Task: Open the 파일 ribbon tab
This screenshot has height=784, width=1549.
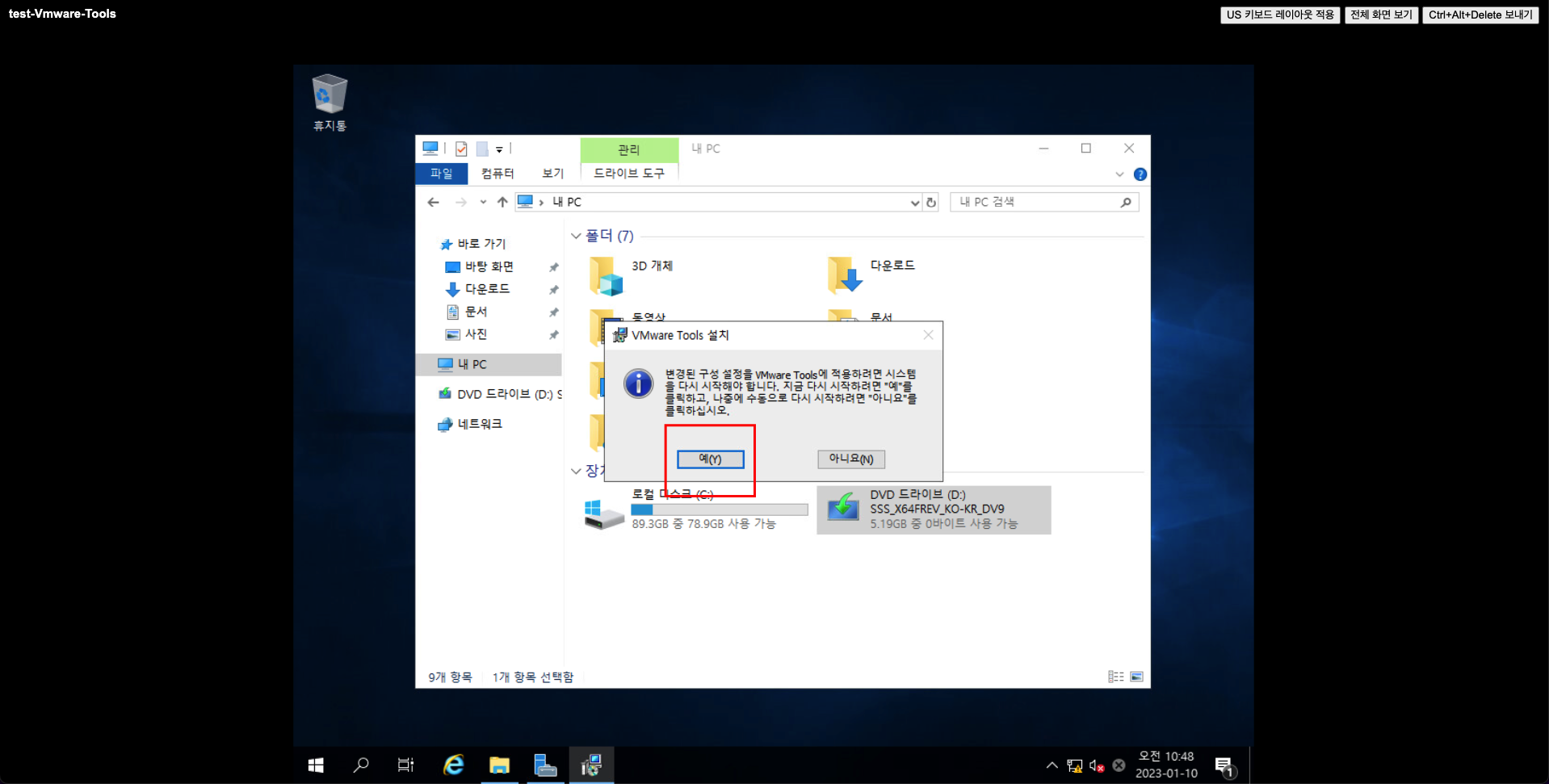Action: [x=441, y=174]
